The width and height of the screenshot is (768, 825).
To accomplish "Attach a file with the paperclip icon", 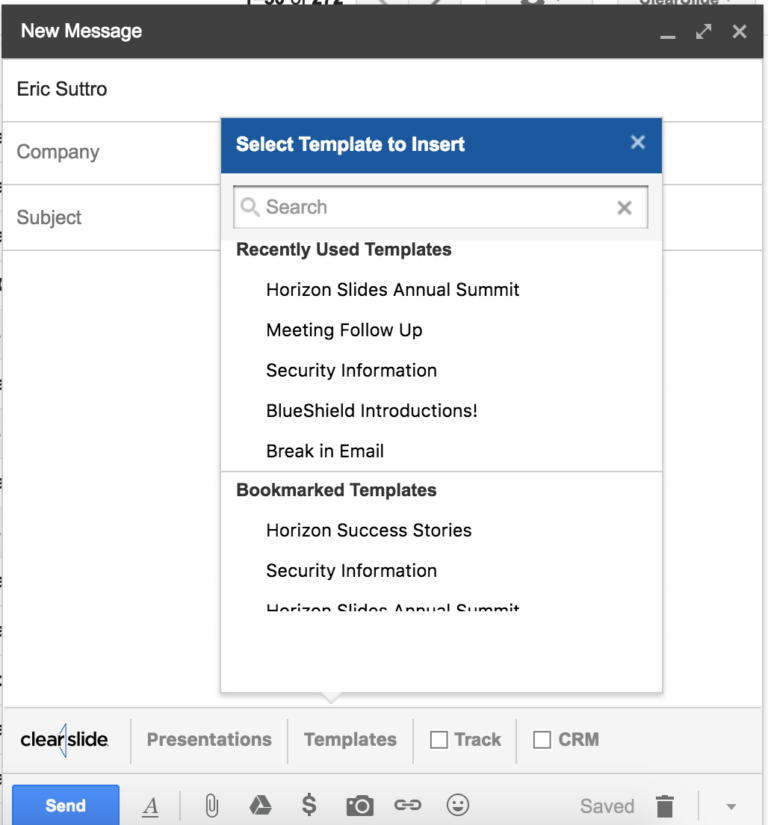I will (211, 805).
